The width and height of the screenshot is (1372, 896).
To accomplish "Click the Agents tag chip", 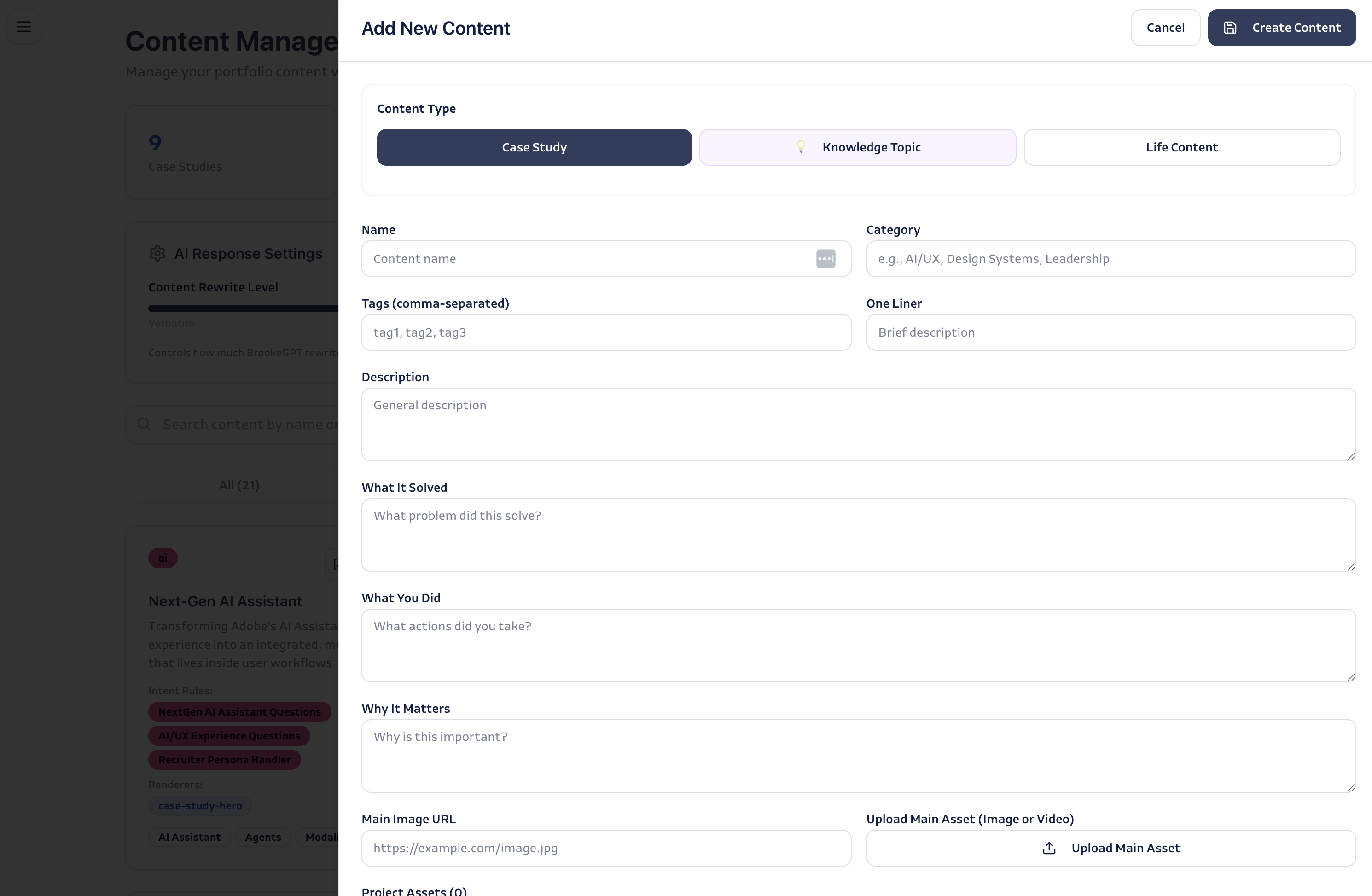I will [263, 837].
